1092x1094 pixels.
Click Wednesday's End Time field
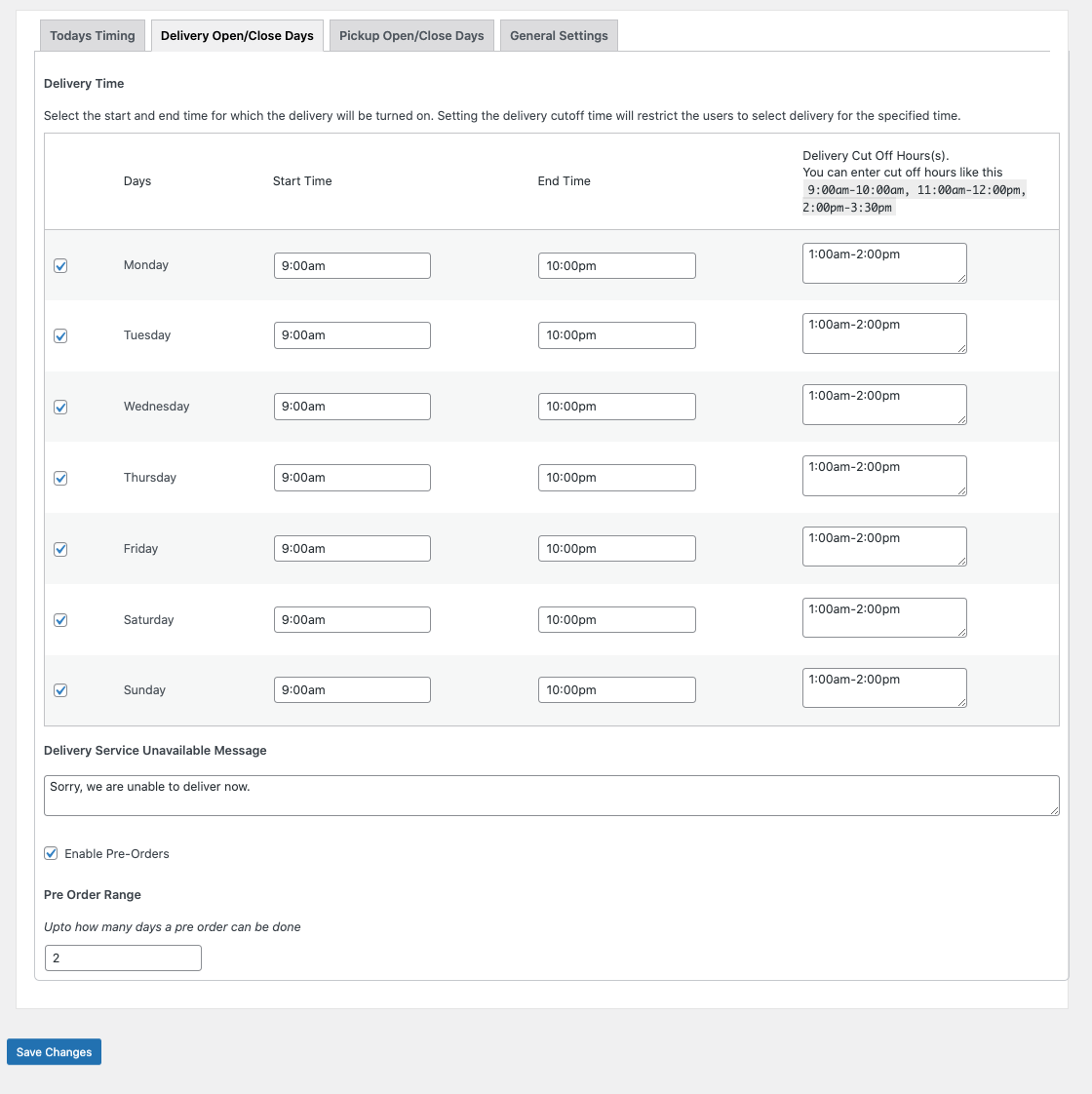616,407
